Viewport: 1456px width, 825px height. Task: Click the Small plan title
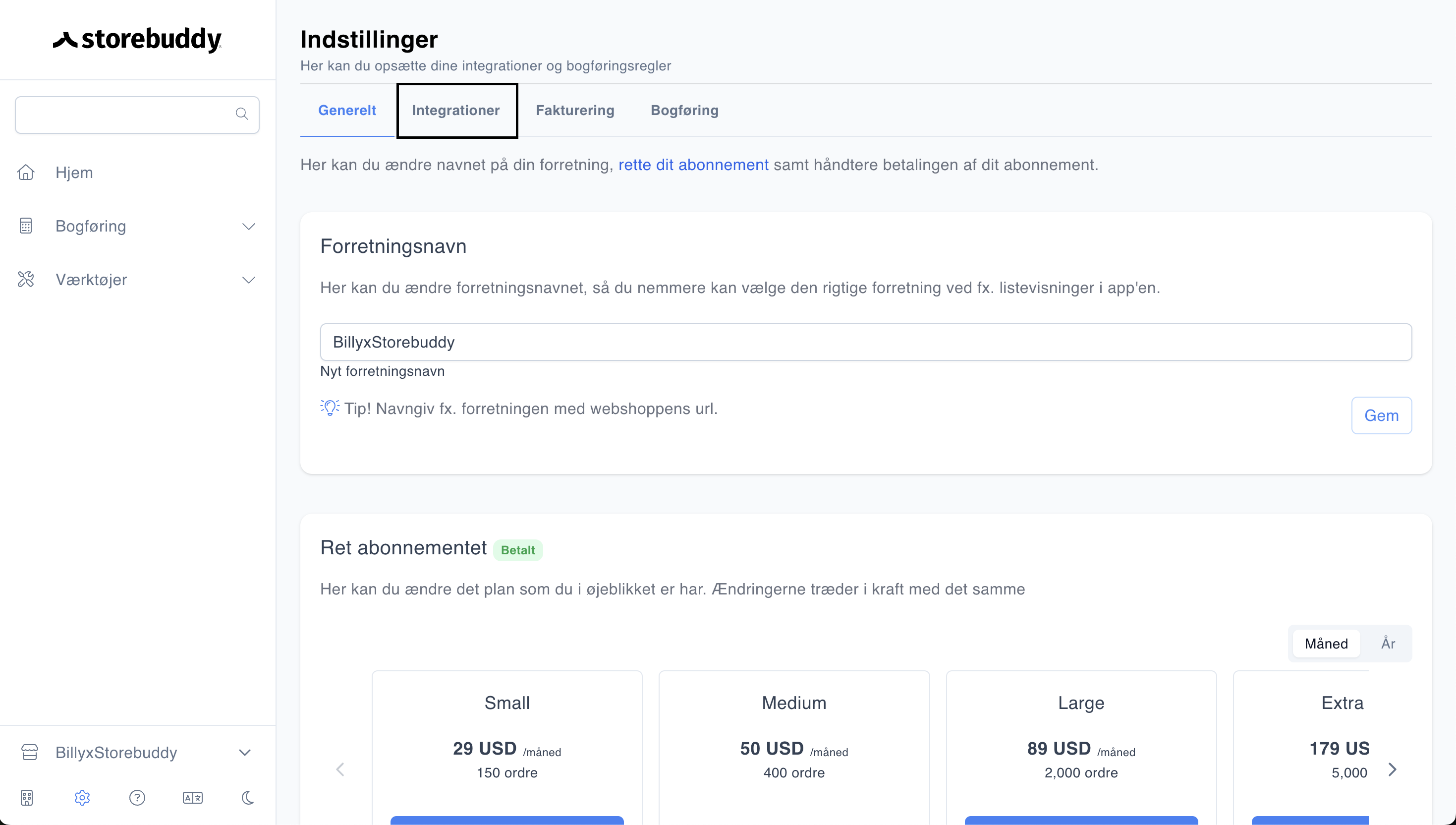[507, 703]
